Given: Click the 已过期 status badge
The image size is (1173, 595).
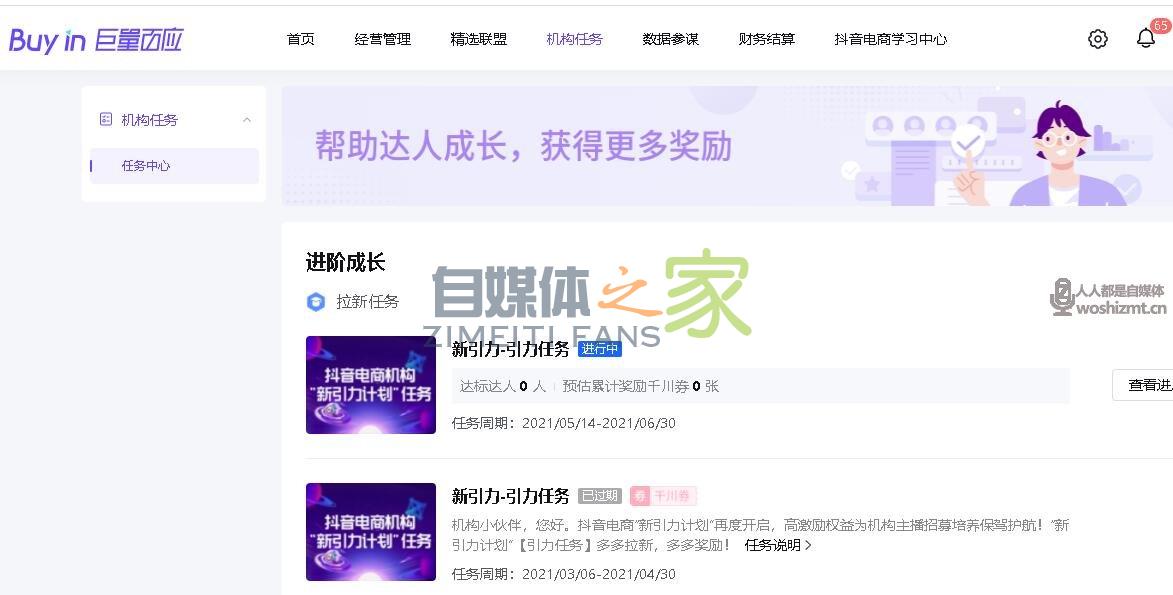Looking at the screenshot, I should click(x=599, y=496).
